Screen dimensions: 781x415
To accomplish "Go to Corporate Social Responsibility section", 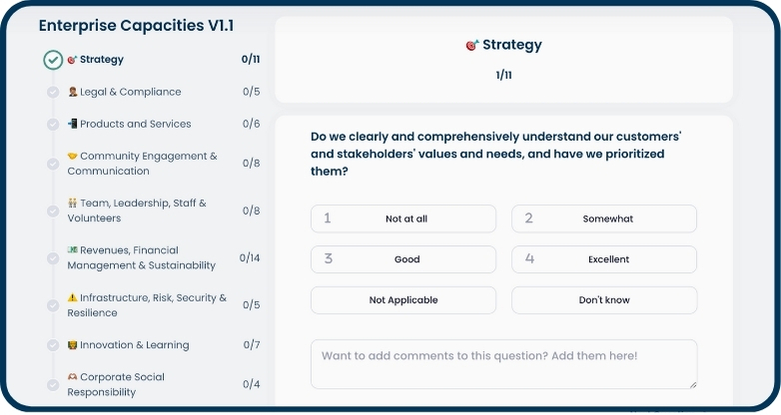I will point(115,384).
